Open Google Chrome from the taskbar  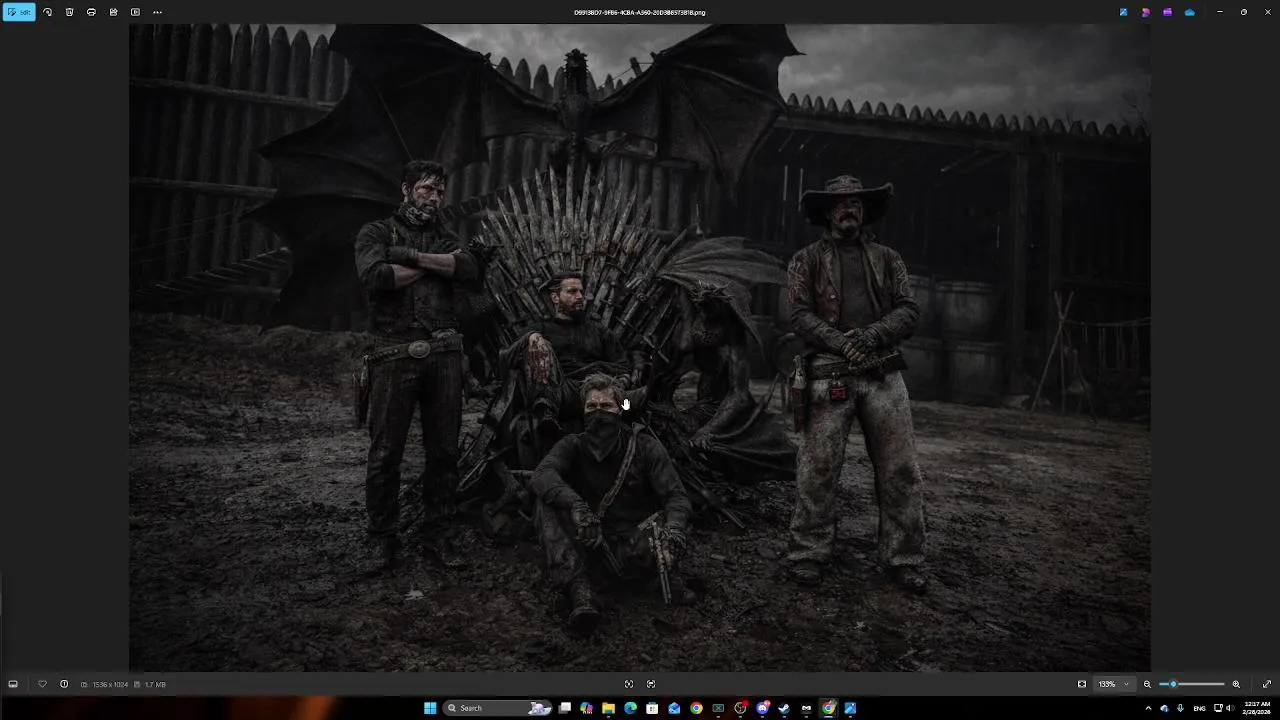pyautogui.click(x=696, y=708)
